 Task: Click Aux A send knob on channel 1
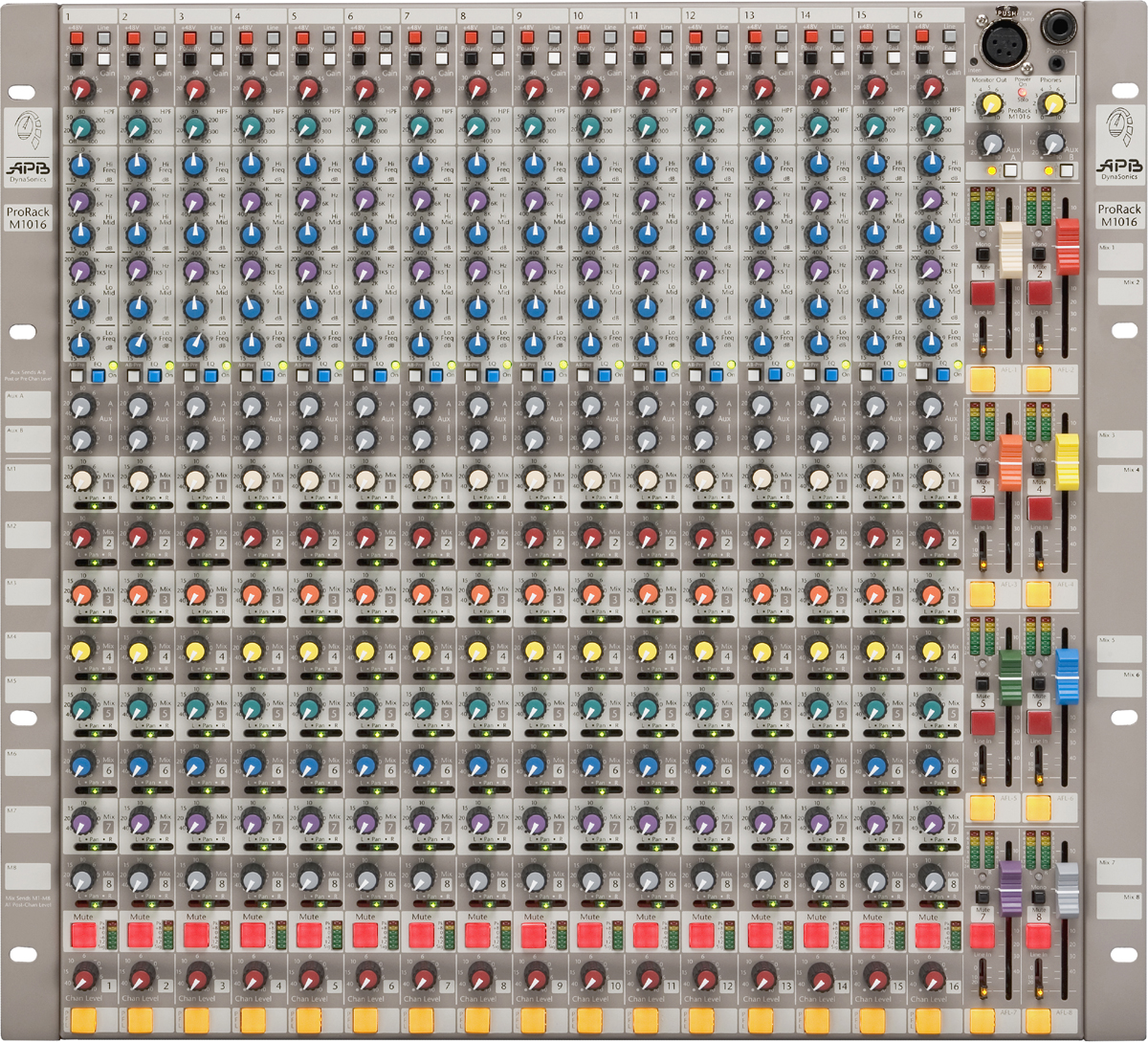(81, 407)
